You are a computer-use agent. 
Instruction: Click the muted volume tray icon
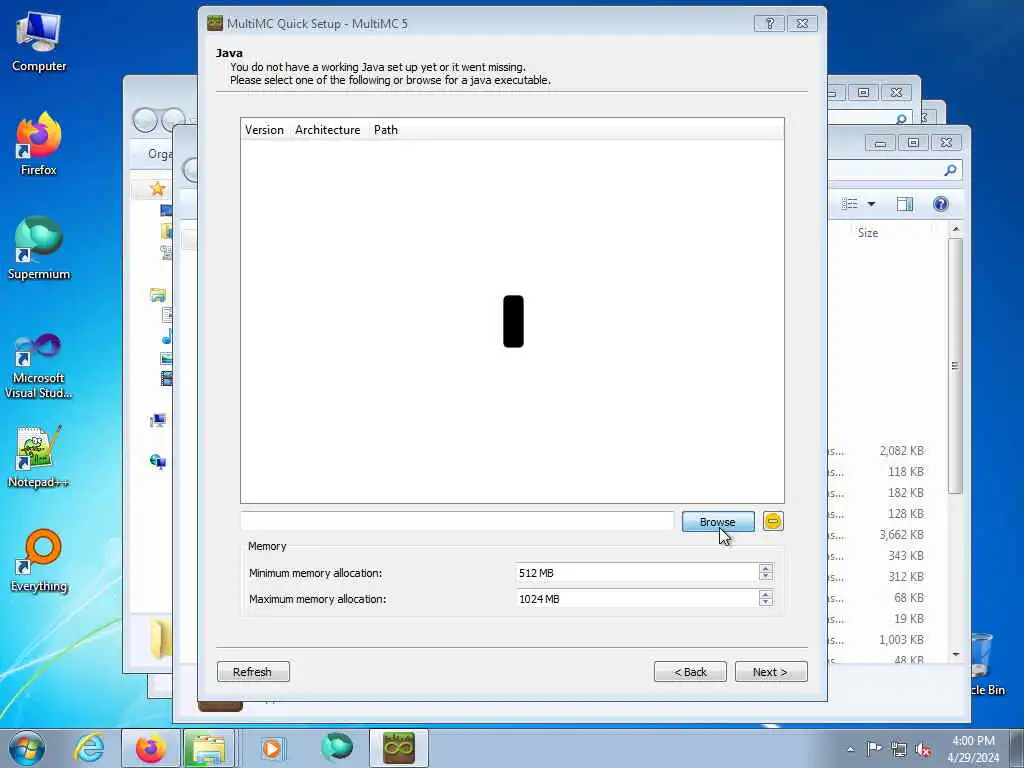(x=923, y=749)
